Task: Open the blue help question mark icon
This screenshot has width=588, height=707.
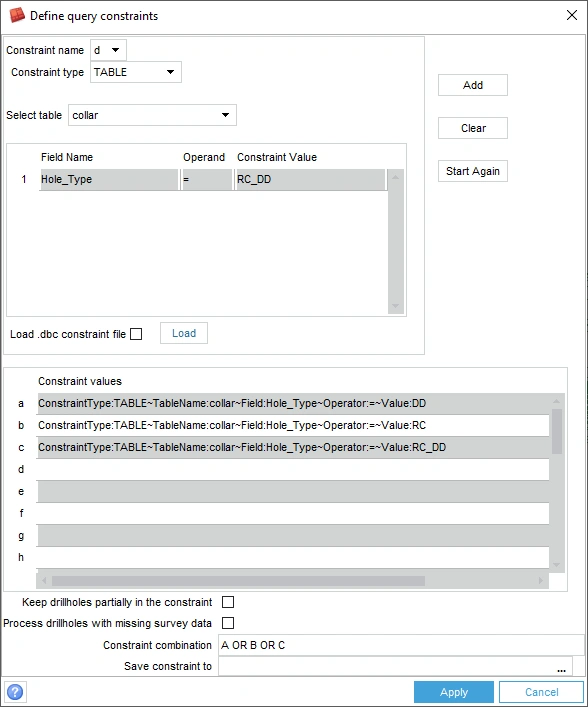Action: click(15, 692)
